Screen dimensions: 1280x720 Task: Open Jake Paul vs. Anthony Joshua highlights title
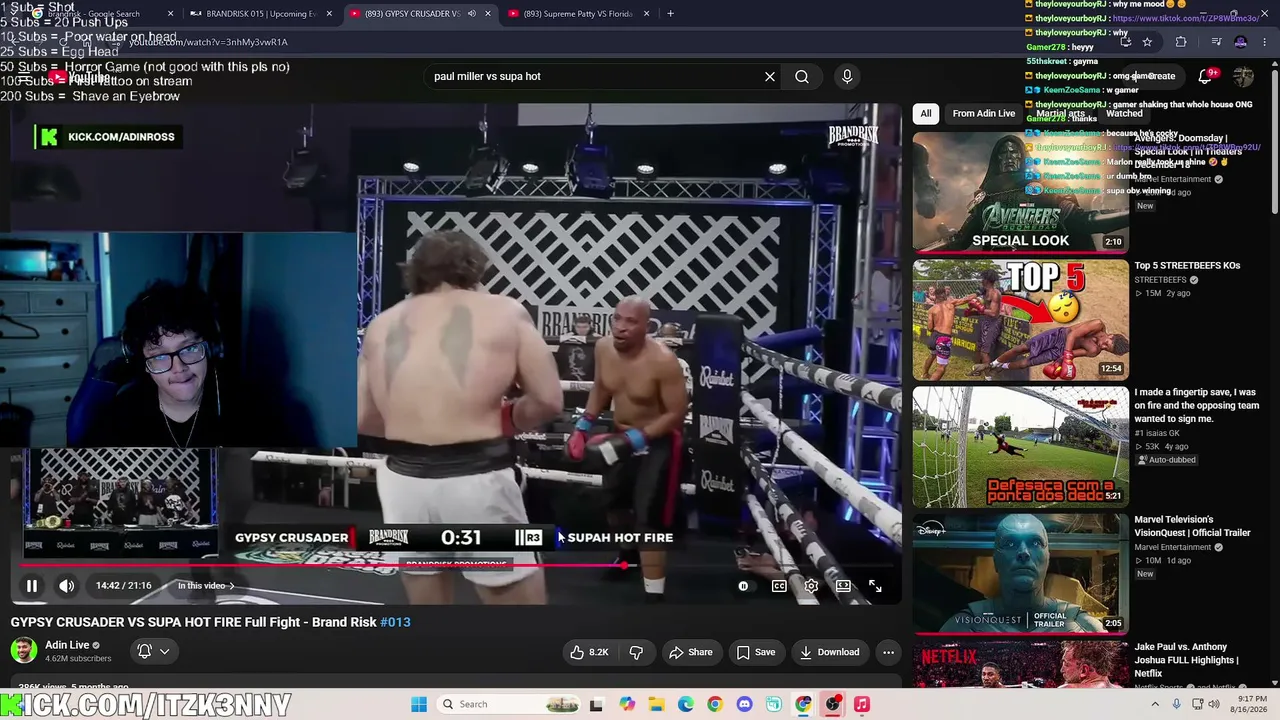coord(1188,660)
